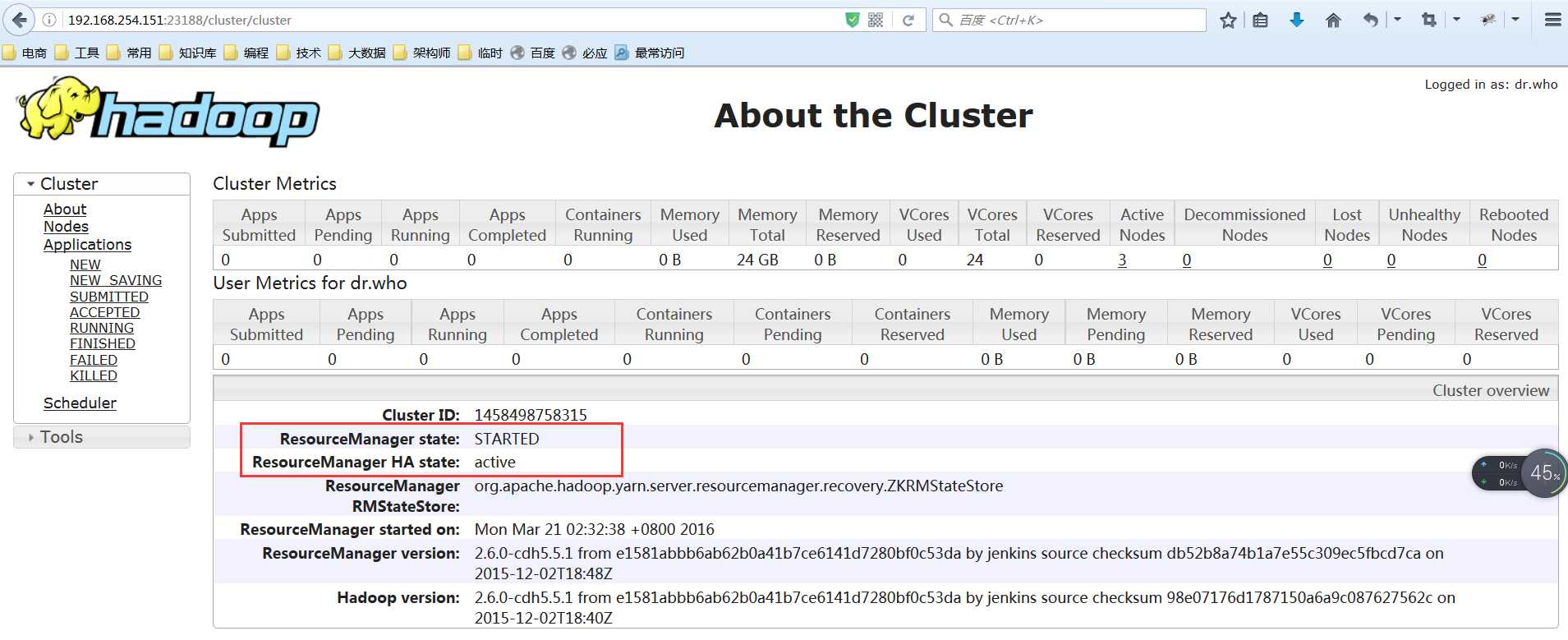This screenshot has width=1568, height=640.
Task: Show FAILED applications
Action: 94,360
